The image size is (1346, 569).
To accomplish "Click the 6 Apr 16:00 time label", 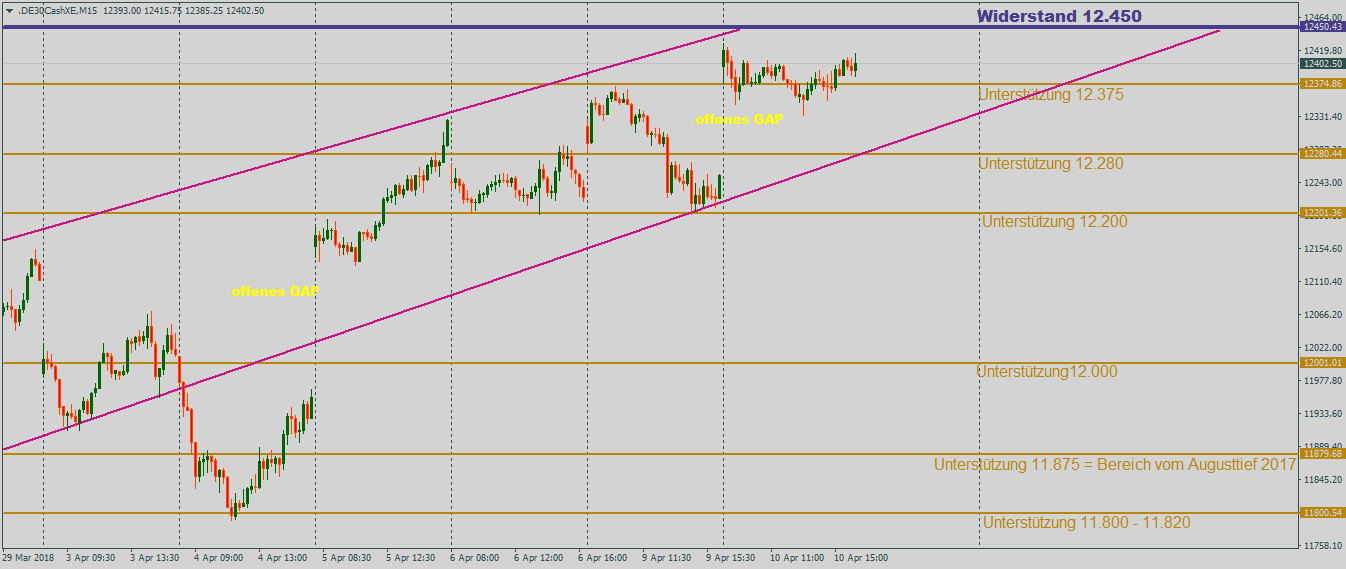I will [x=603, y=558].
